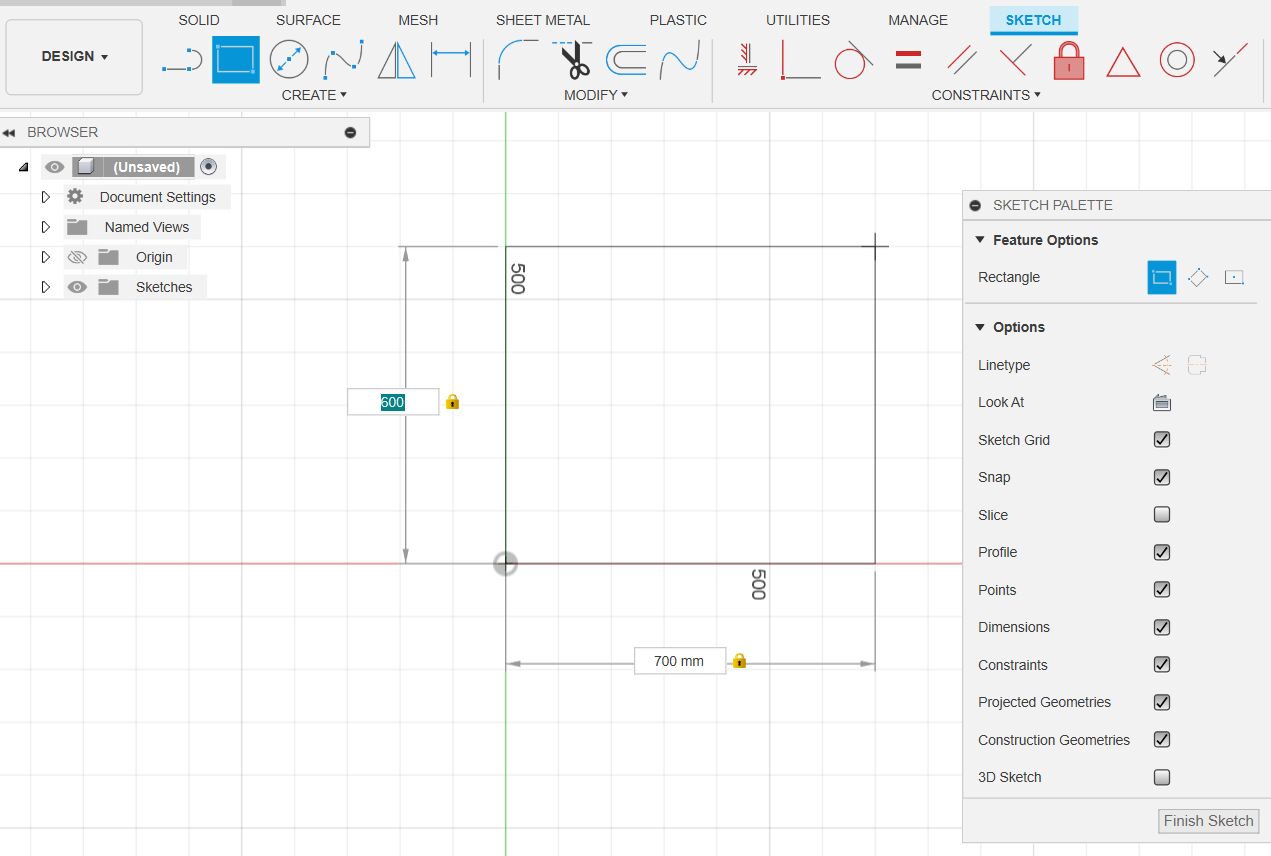Show the hidden Origin folder
This screenshot has width=1271, height=856.
click(x=77, y=257)
